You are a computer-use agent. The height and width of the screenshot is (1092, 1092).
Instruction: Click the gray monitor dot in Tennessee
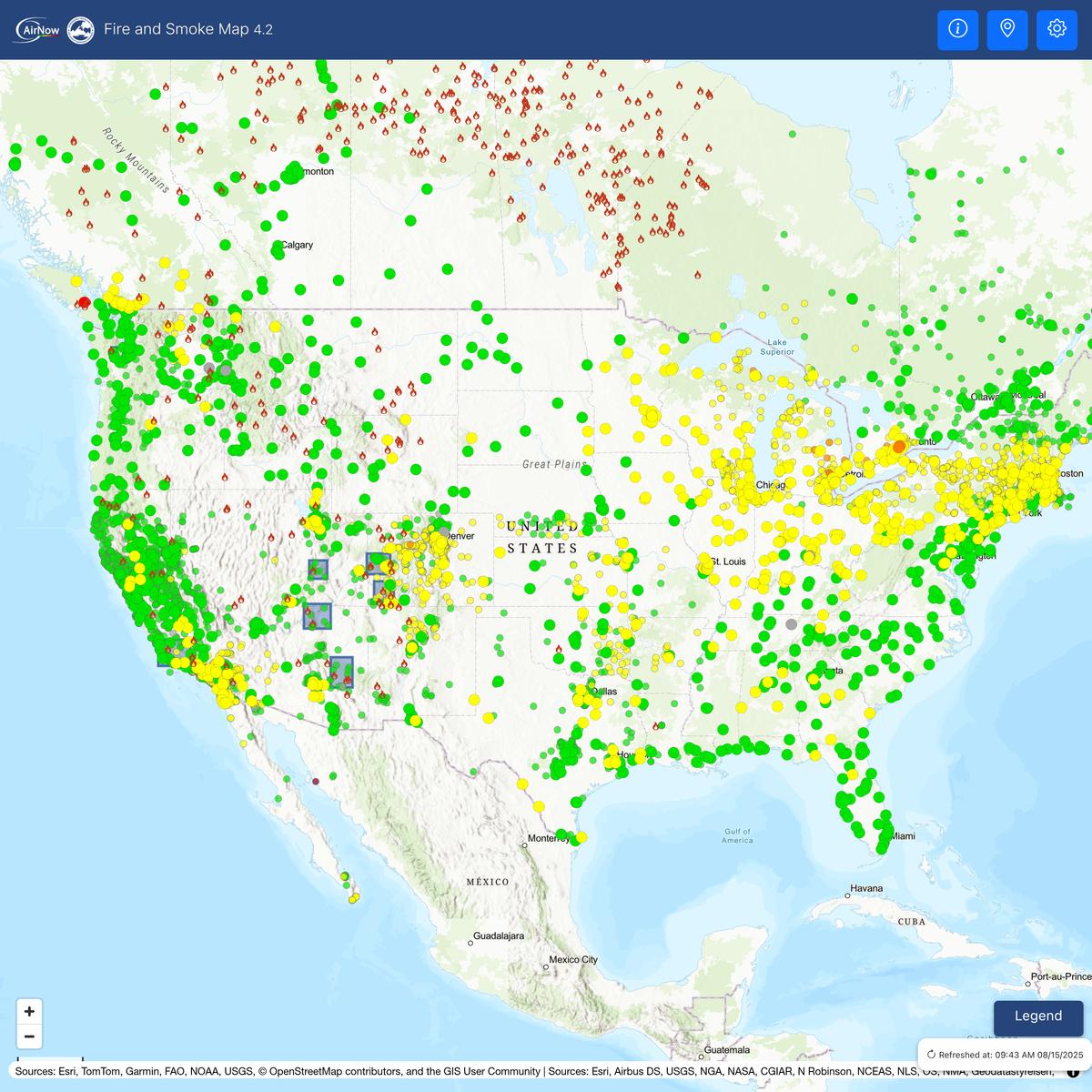coord(791,624)
